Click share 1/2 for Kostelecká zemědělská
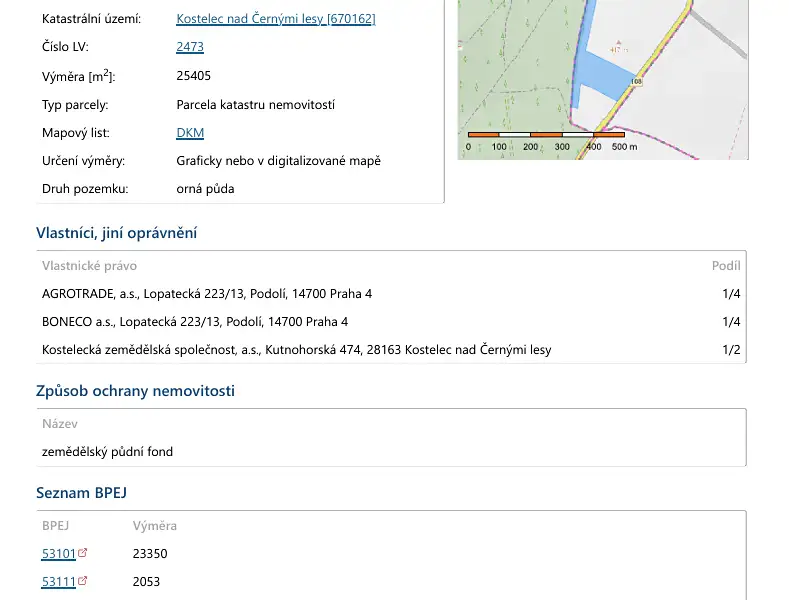Screen dimensions: 789x600 [x=731, y=350]
